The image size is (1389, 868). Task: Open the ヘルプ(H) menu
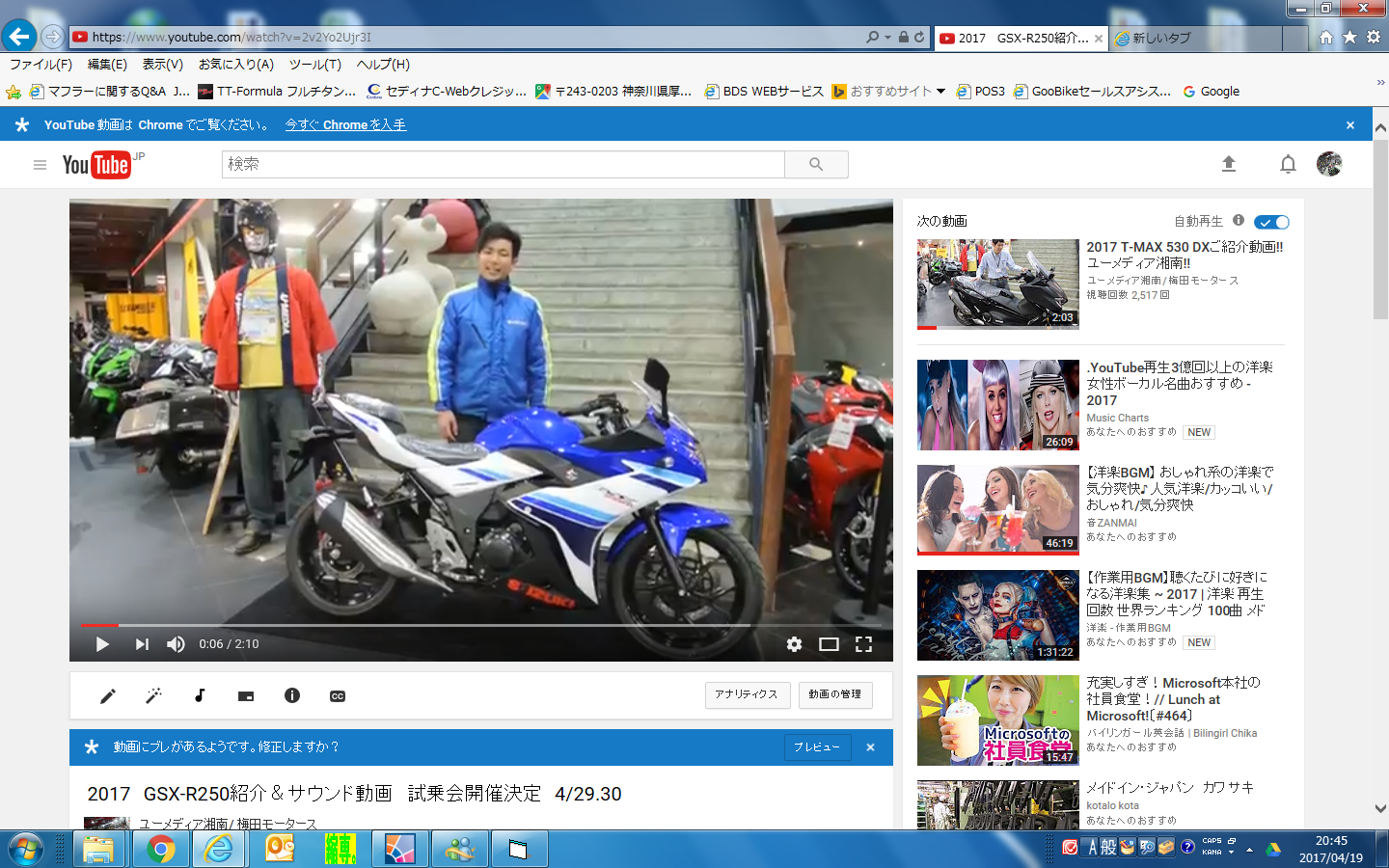pyautogui.click(x=383, y=65)
